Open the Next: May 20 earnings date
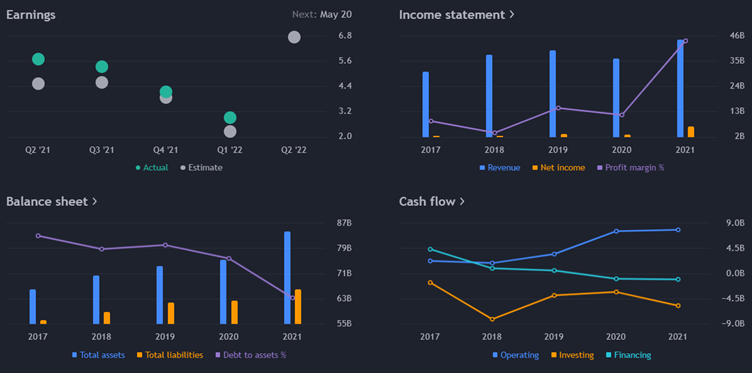 (322, 15)
